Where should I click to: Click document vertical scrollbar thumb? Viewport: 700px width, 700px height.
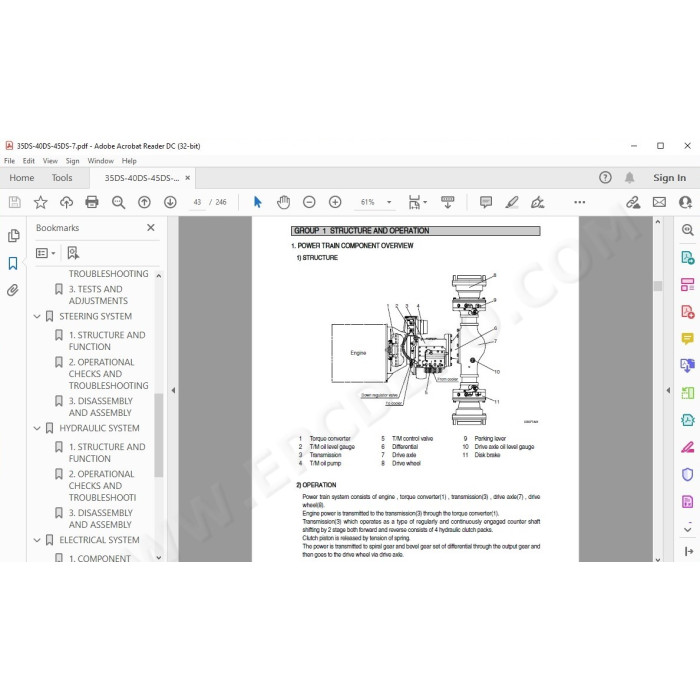[x=658, y=286]
